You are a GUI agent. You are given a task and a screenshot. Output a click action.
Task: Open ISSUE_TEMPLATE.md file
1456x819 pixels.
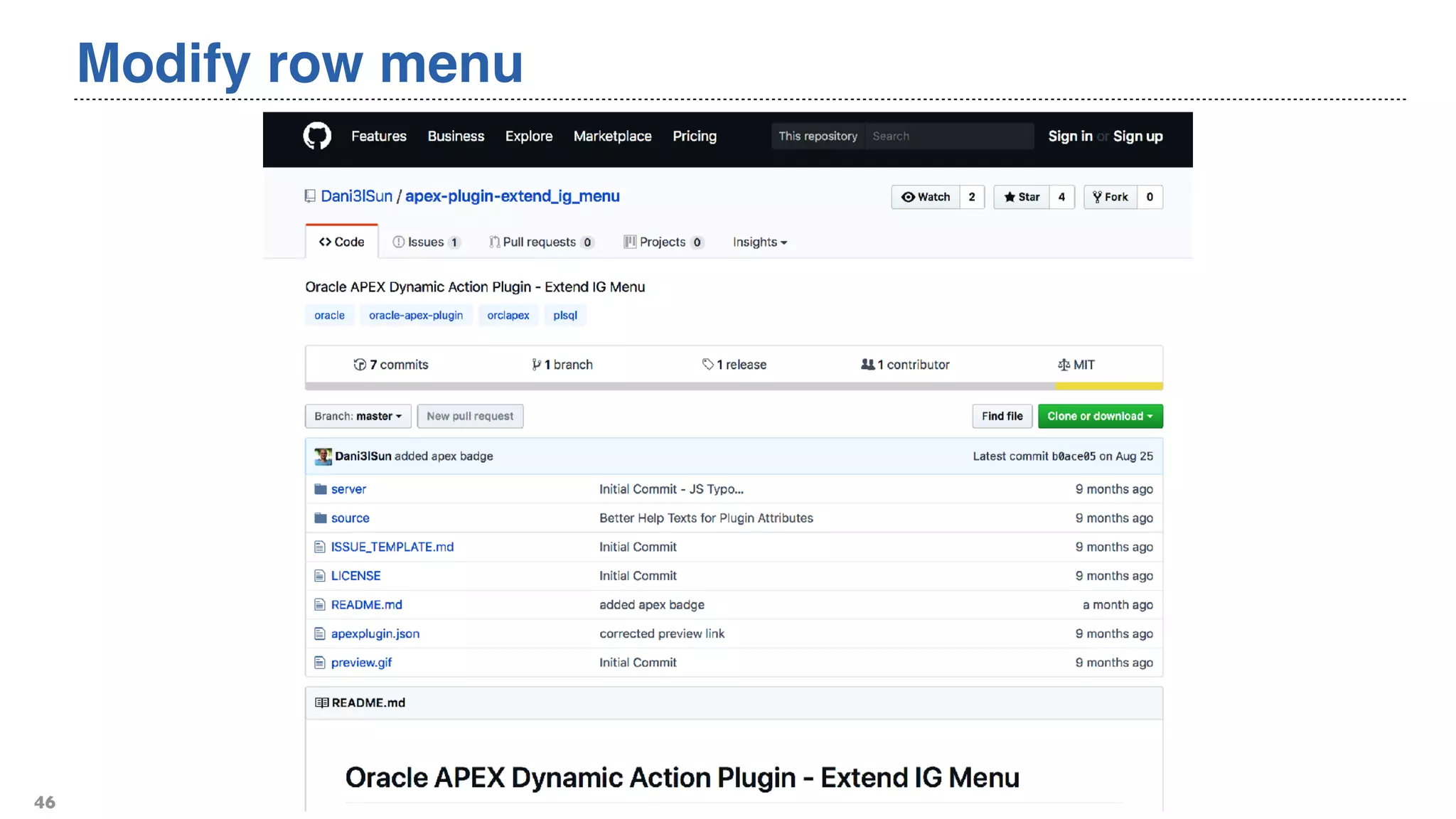(392, 547)
